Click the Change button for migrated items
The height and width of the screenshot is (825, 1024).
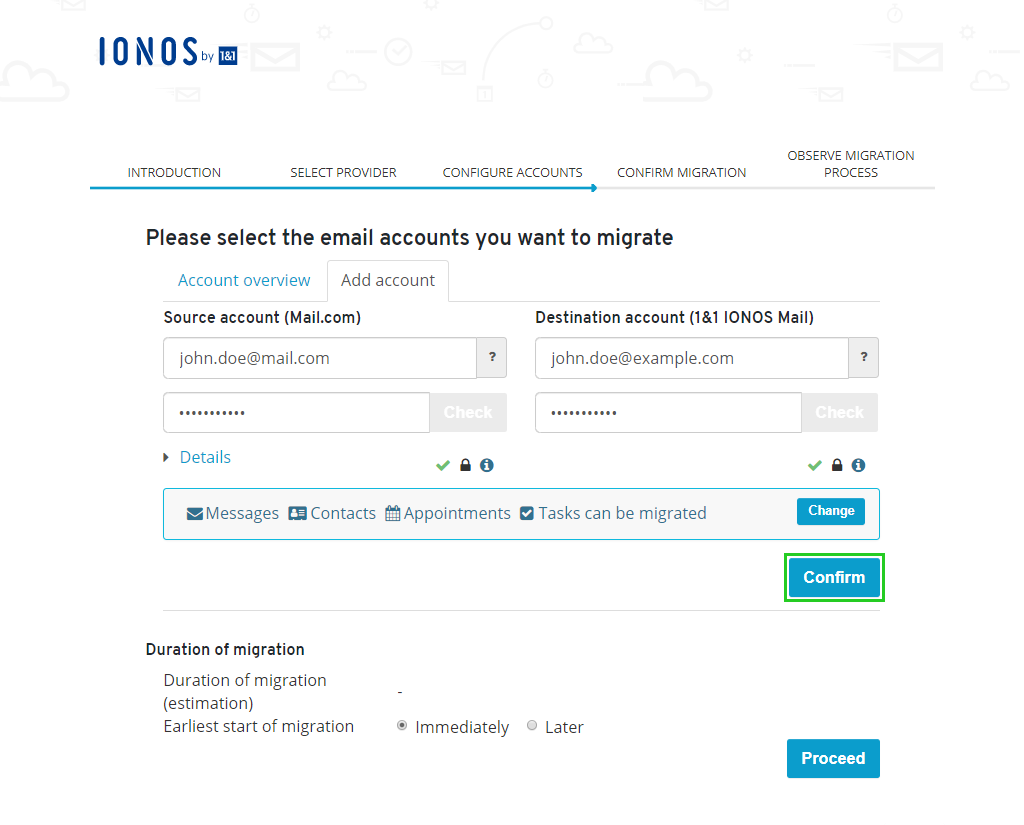click(831, 511)
